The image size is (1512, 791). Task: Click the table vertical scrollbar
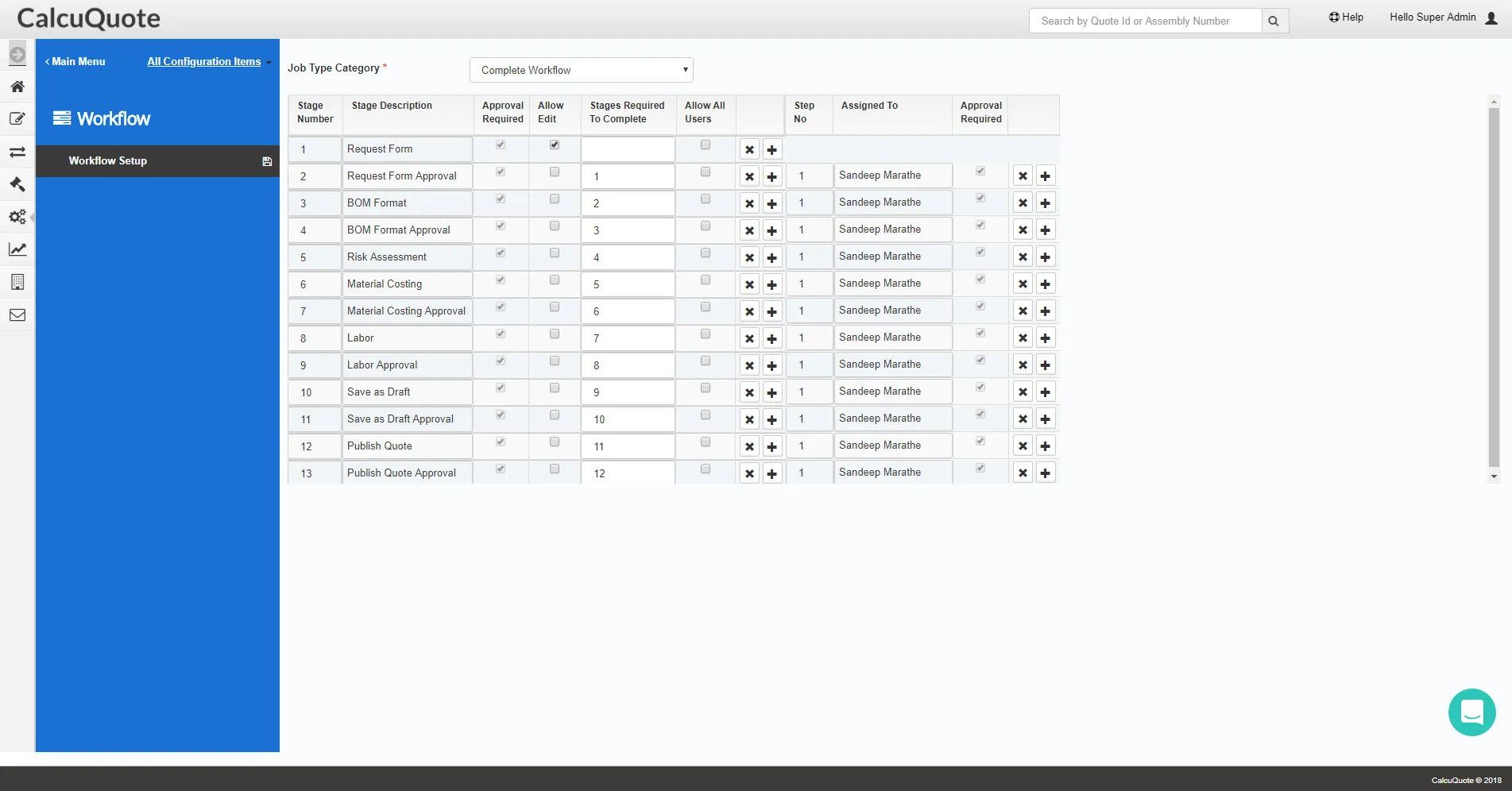coord(1494,286)
